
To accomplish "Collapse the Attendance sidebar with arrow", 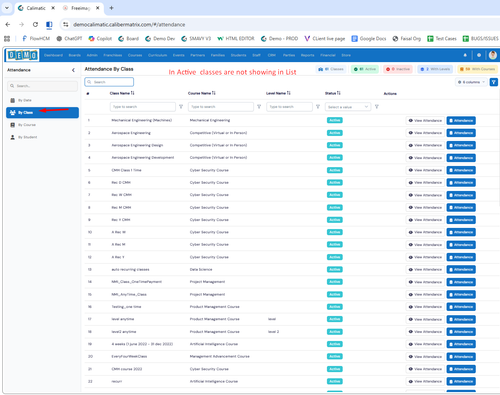I will pyautogui.click(x=73, y=70).
